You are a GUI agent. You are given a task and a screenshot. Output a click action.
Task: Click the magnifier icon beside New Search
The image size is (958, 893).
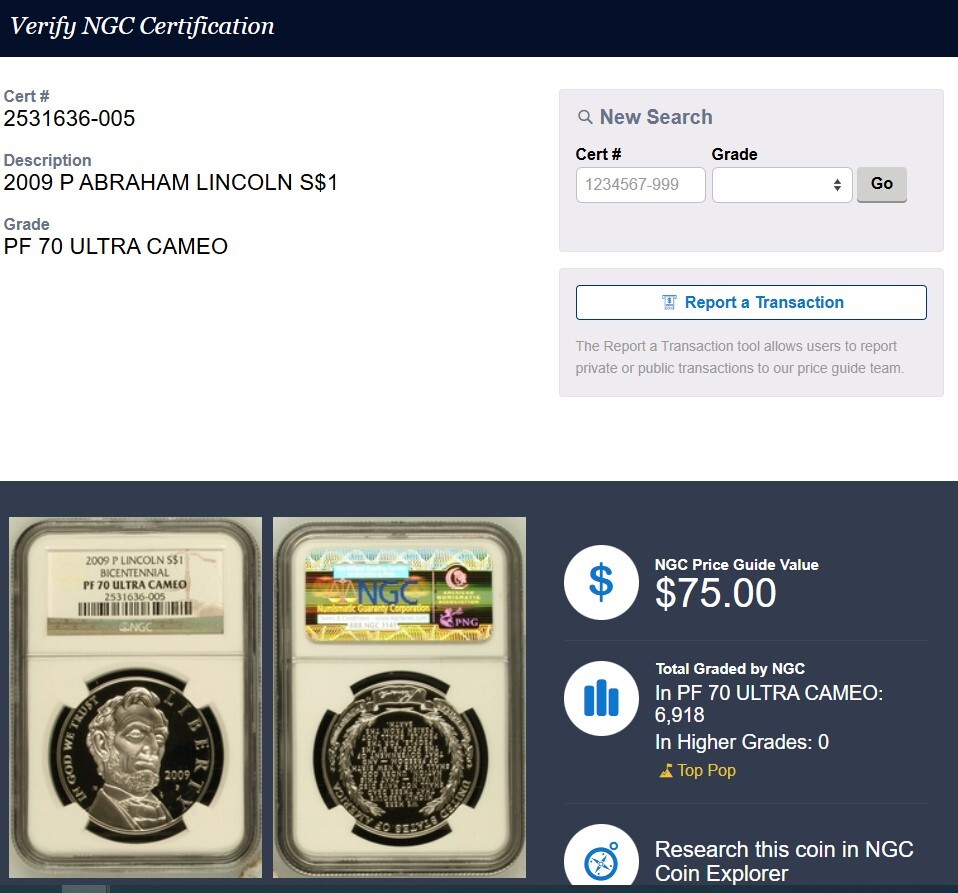(585, 117)
